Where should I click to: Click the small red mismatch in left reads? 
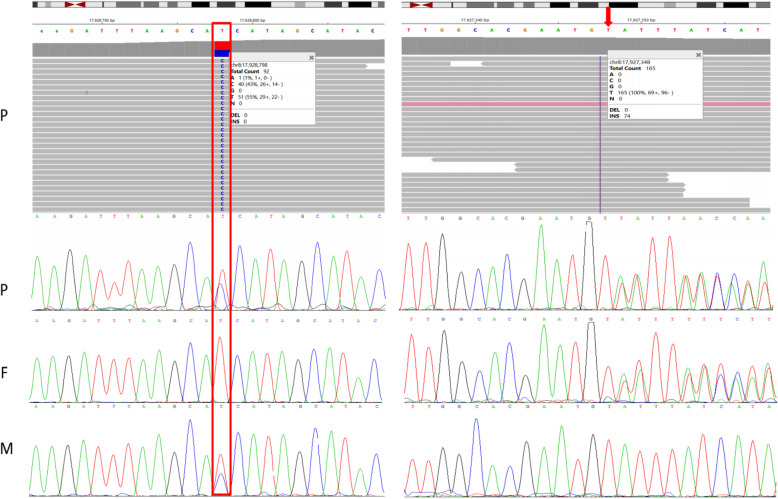tap(87, 92)
